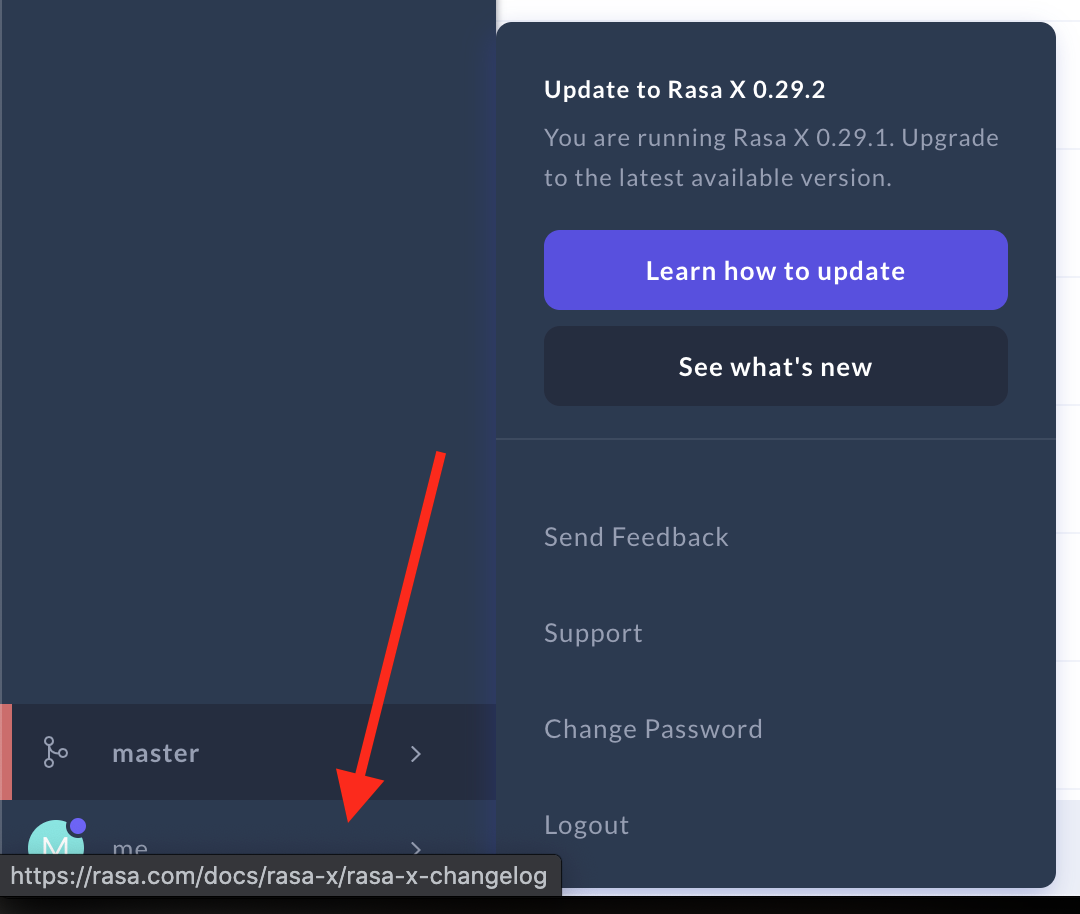This screenshot has height=914, width=1080.
Task: Open the Send Feedback link
Action: tap(636, 537)
